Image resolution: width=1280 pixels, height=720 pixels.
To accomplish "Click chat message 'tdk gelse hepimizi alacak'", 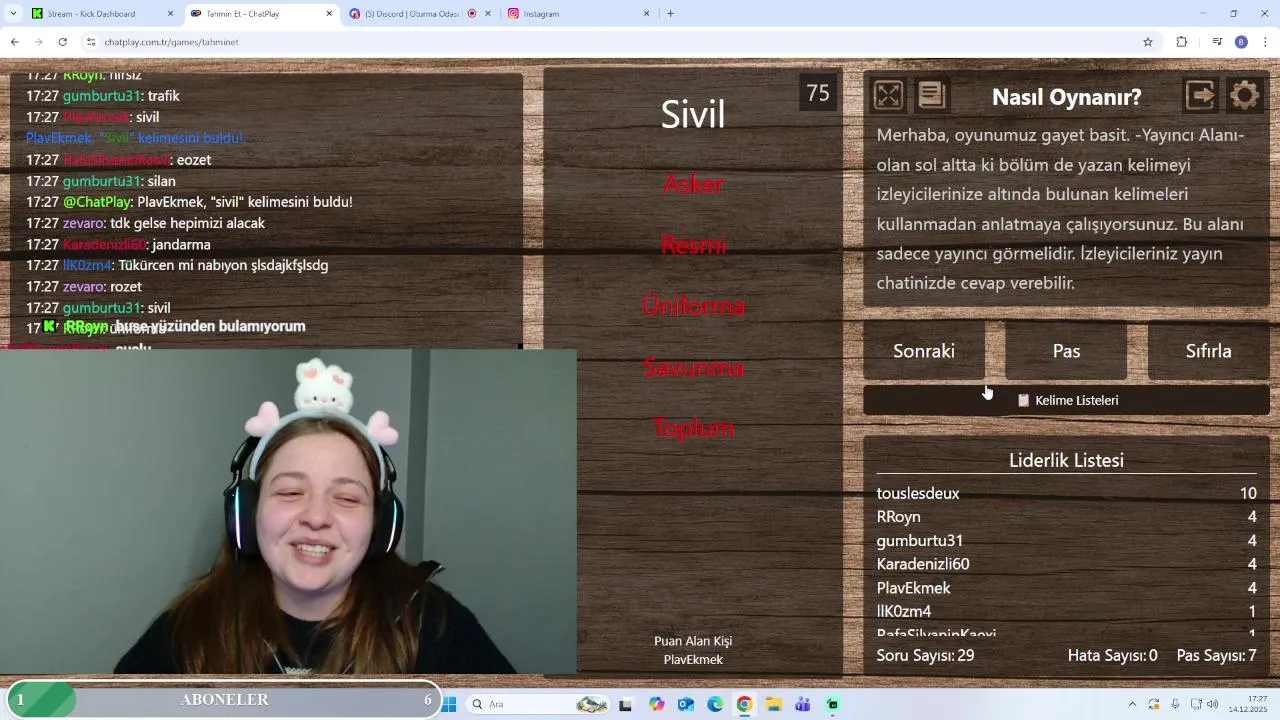I will coord(187,223).
